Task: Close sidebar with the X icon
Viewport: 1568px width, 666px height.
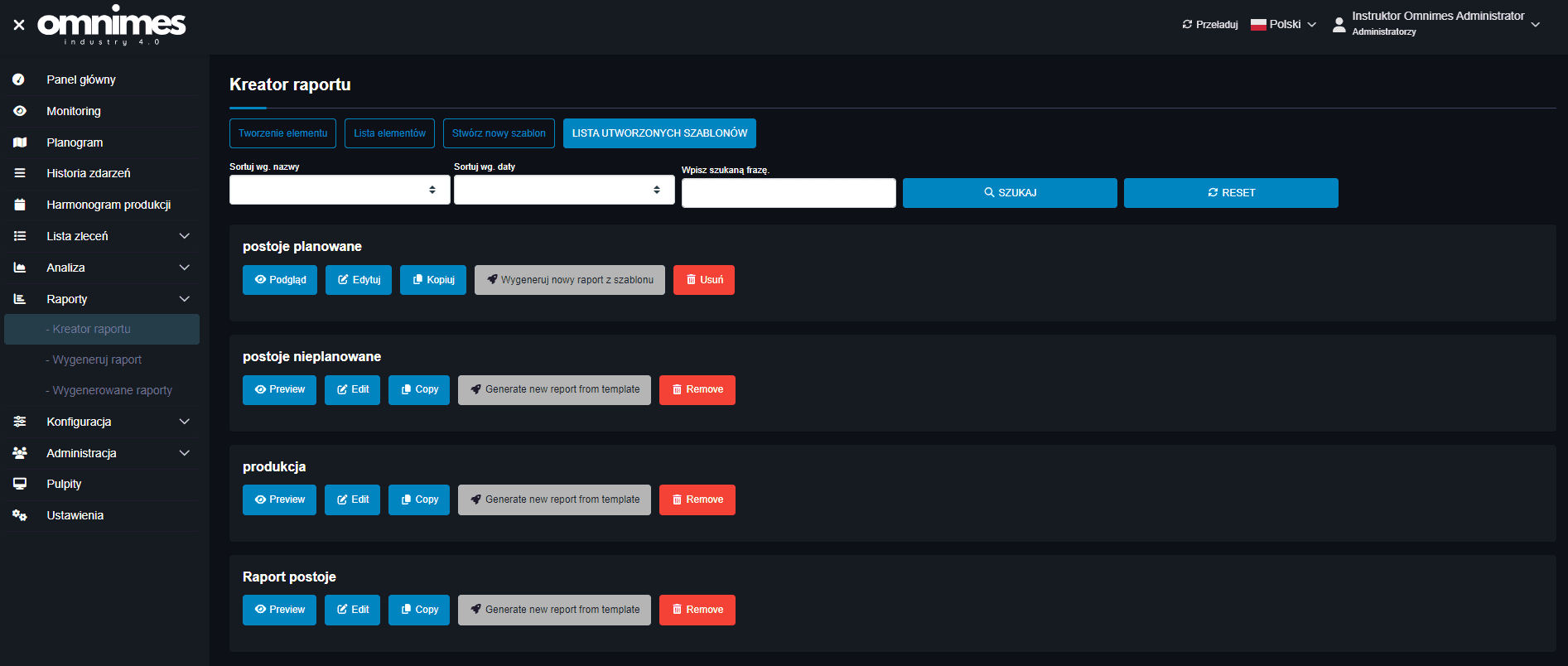Action: (19, 25)
